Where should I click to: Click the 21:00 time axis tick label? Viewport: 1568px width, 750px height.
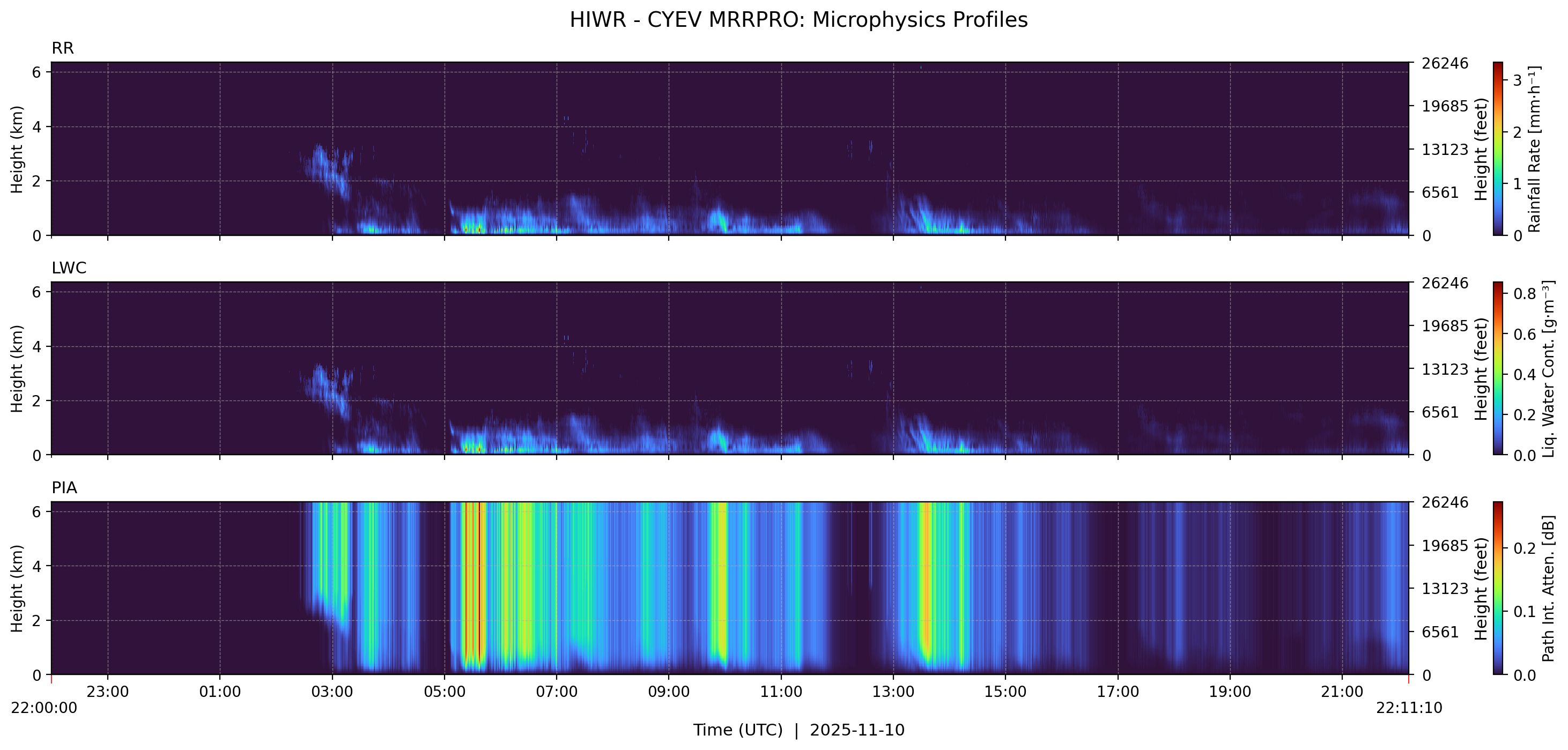click(x=1342, y=692)
